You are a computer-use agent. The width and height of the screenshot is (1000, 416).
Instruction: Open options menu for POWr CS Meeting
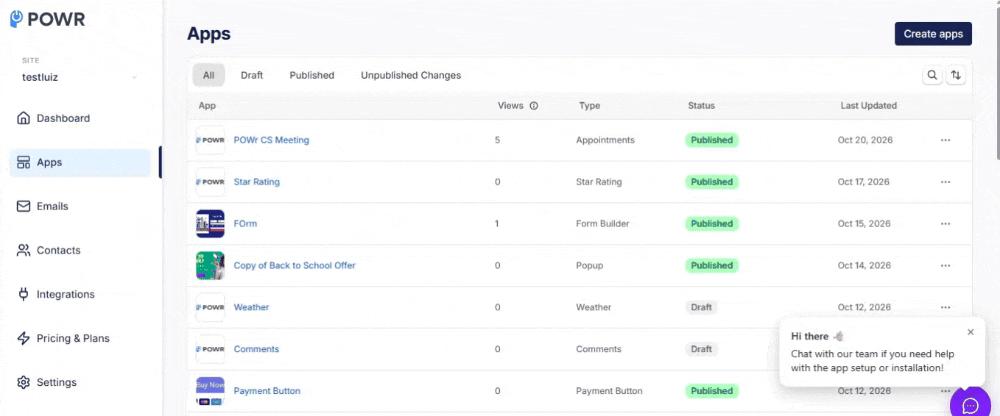coord(945,140)
